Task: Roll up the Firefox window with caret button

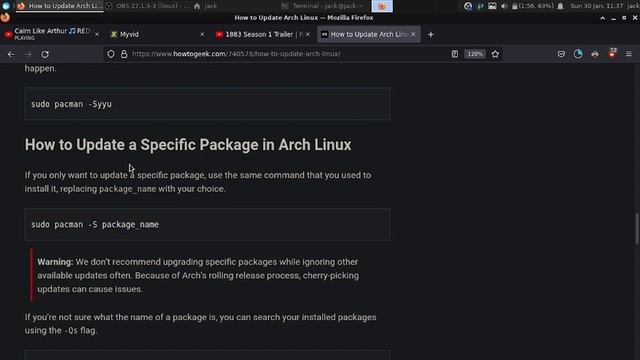Action: click(602, 18)
